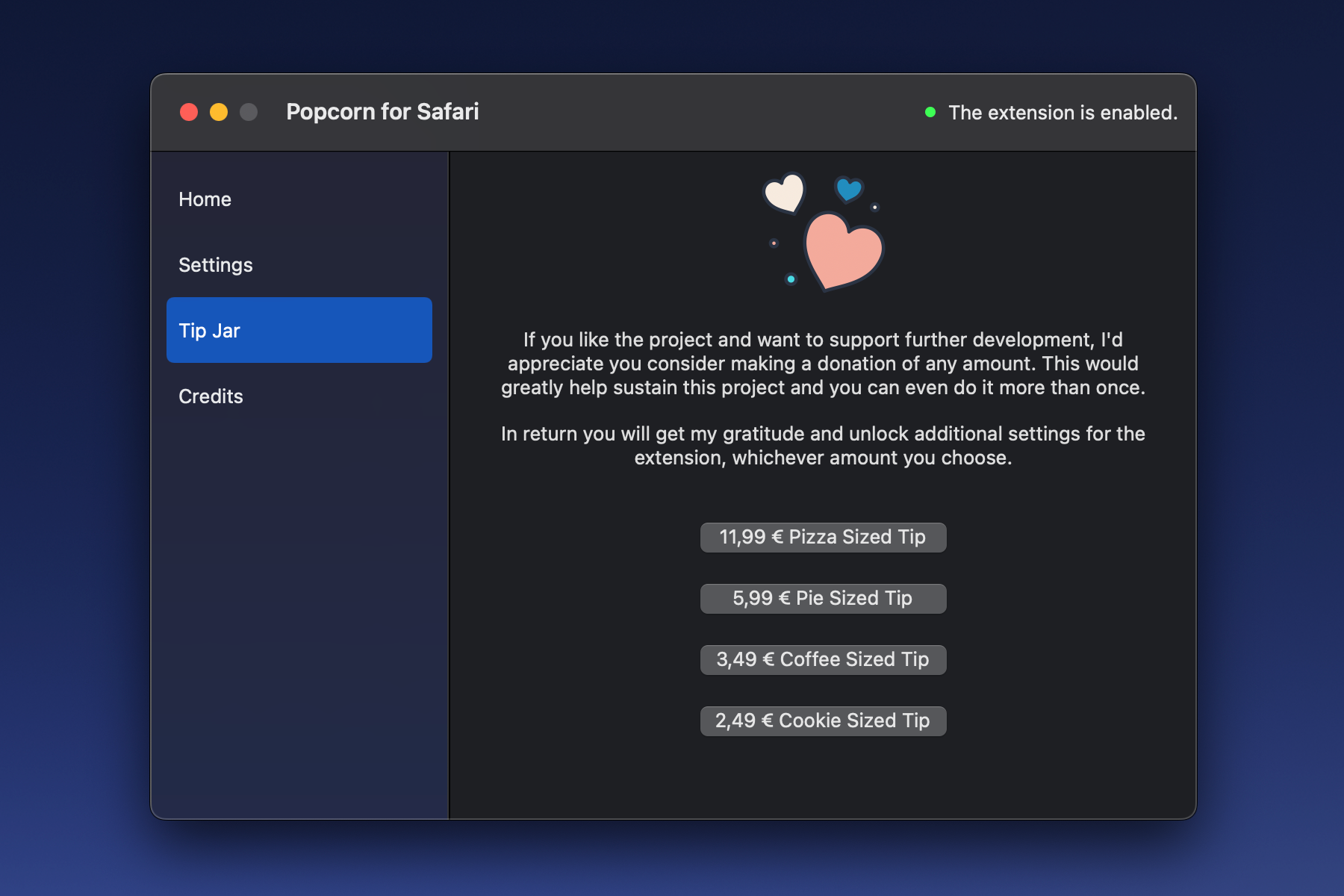
Task: Click the tiny cyan dot below the hearts
Action: click(x=791, y=279)
